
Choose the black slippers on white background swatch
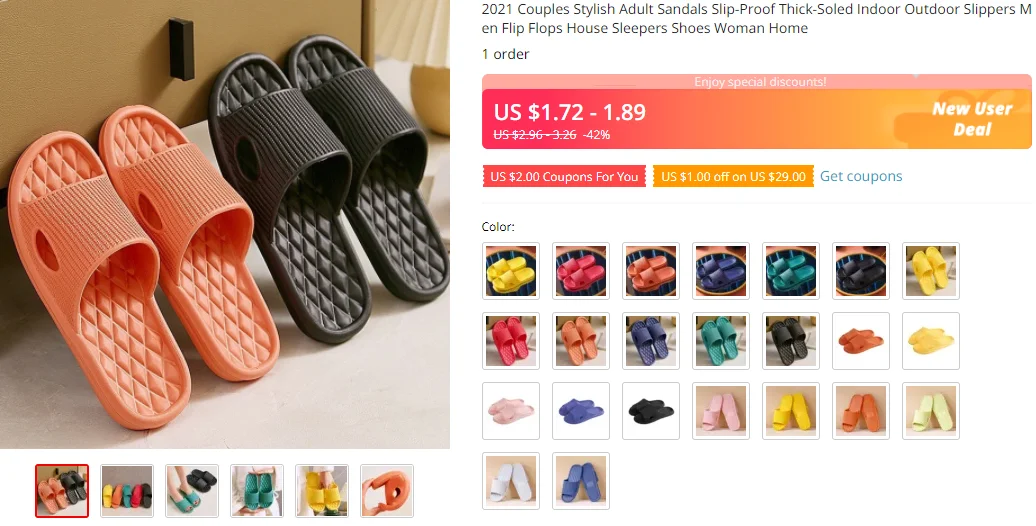tap(651, 411)
